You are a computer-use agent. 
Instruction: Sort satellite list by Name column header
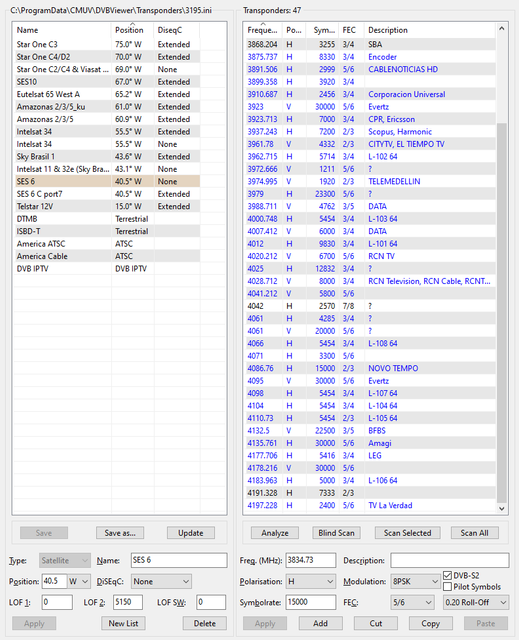62,30
